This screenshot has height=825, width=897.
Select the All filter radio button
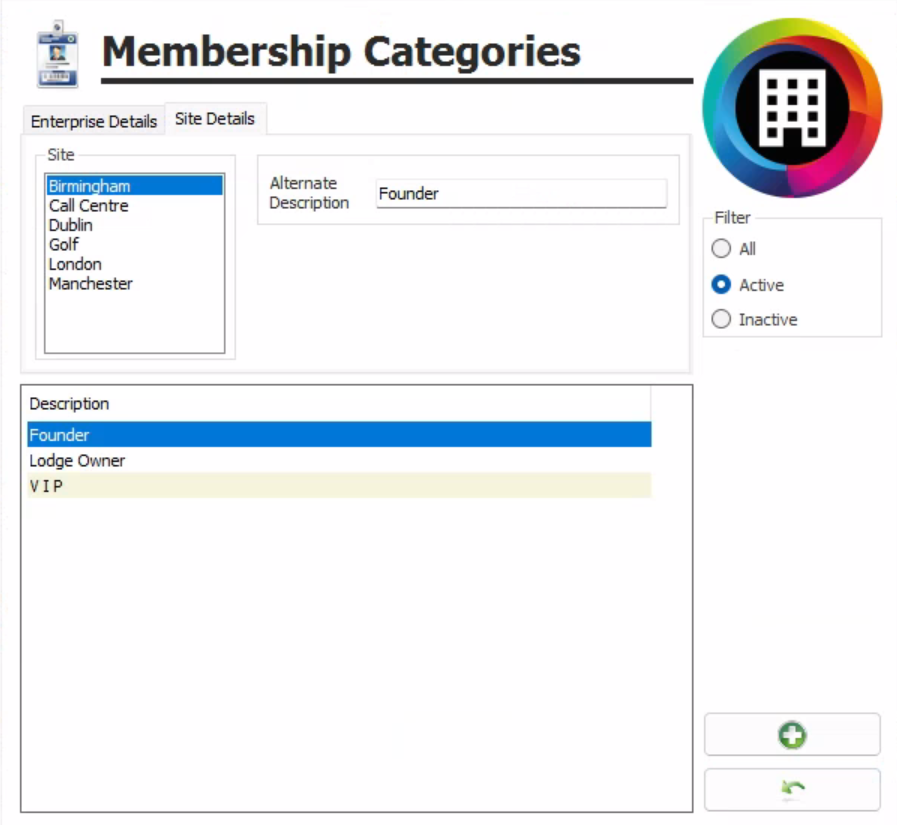pos(721,248)
